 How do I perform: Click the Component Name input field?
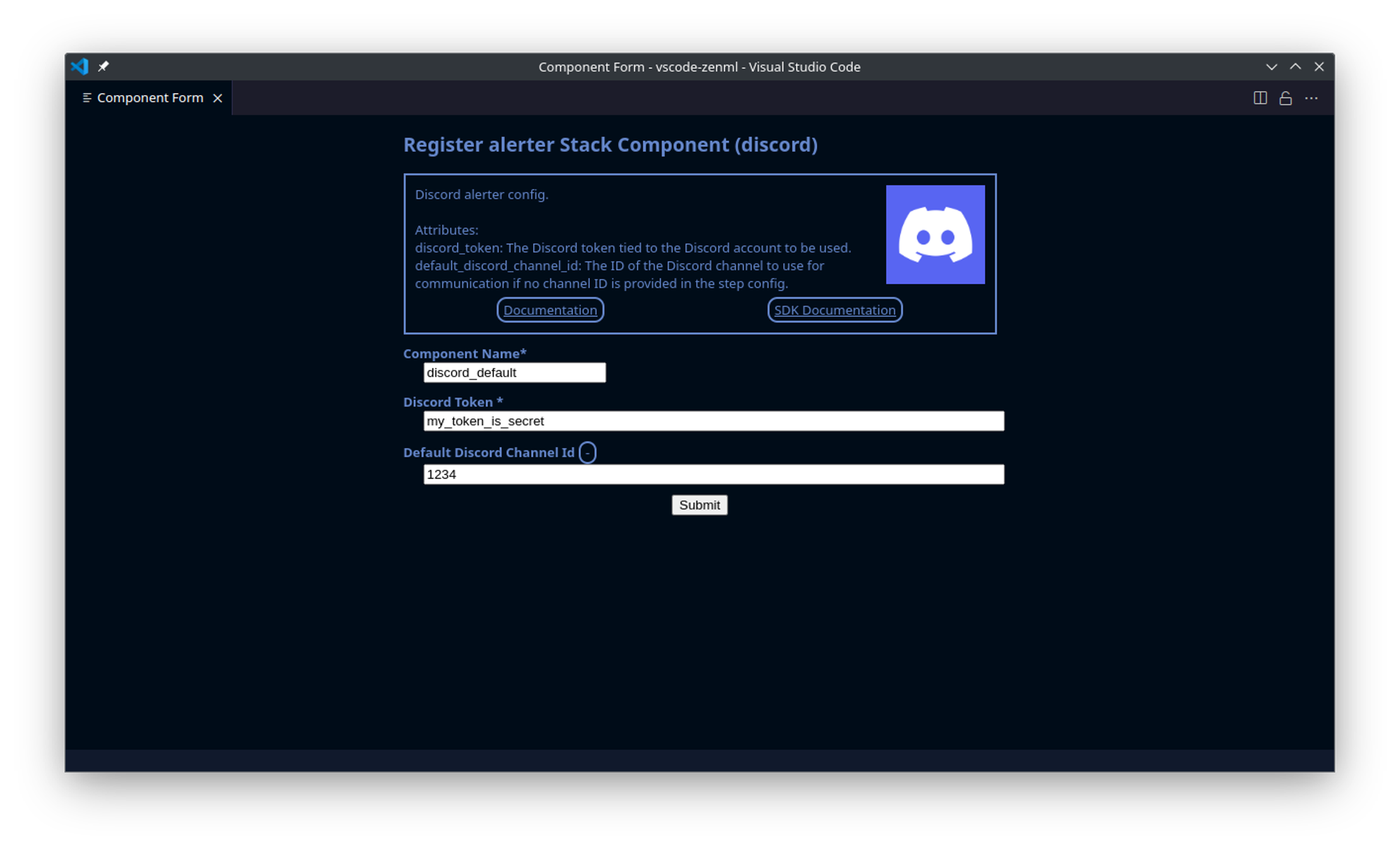pos(514,372)
